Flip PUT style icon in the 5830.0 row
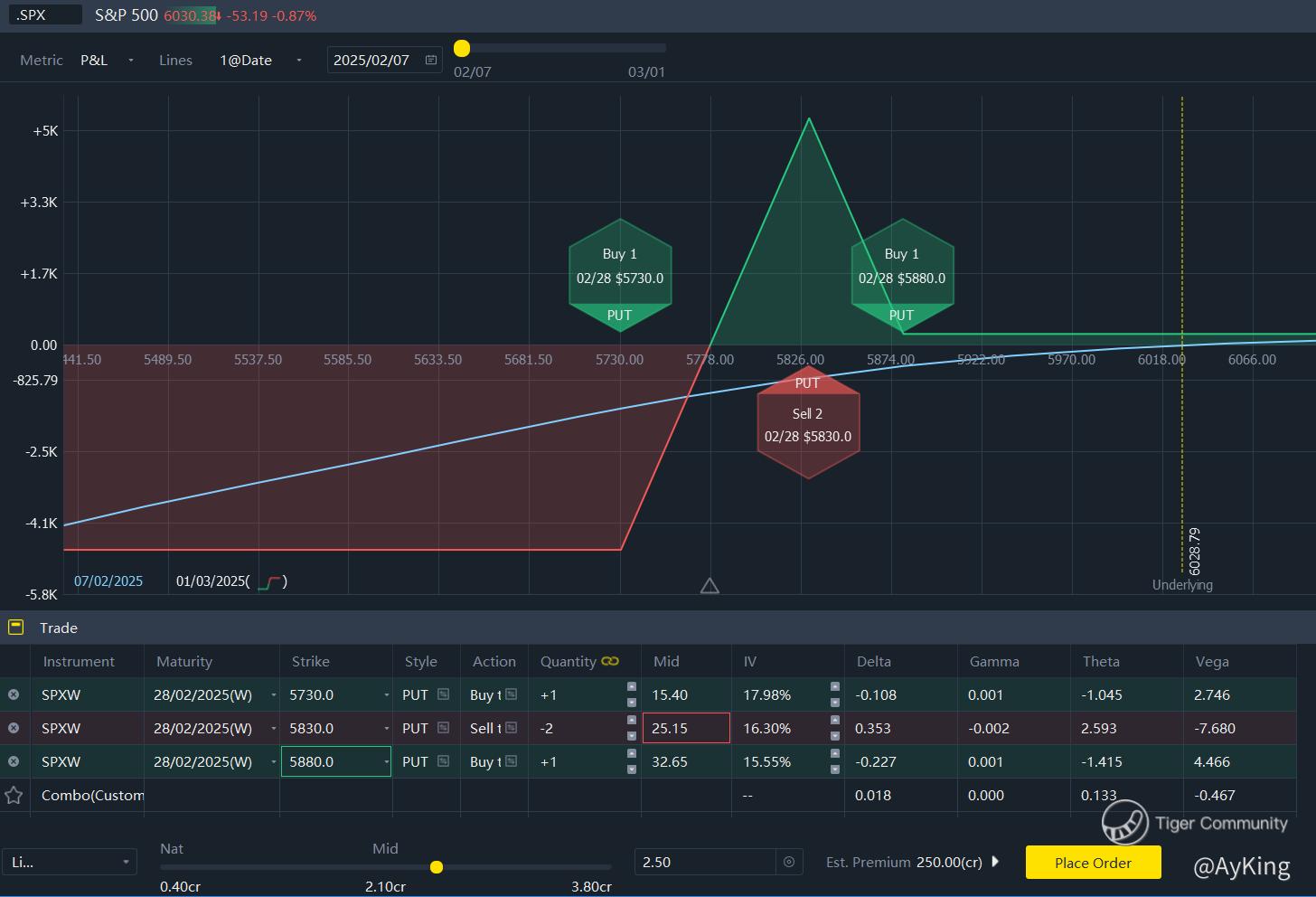The width and height of the screenshot is (1316, 897). [x=443, y=728]
